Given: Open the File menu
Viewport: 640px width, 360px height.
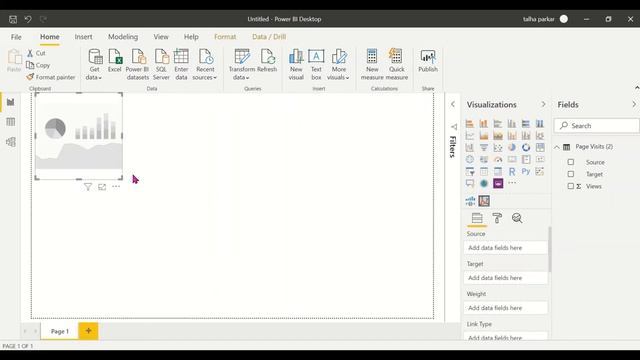Looking at the screenshot, I should coord(16,37).
